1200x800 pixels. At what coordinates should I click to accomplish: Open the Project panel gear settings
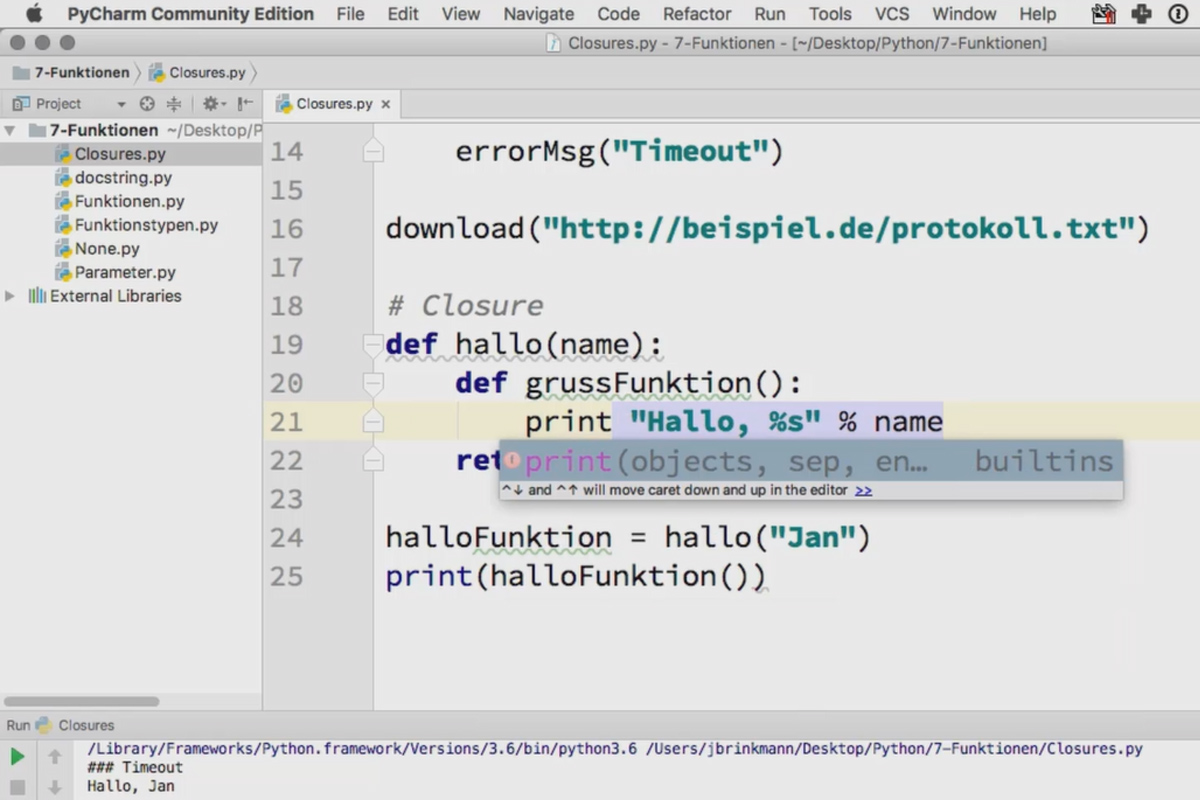pos(212,104)
